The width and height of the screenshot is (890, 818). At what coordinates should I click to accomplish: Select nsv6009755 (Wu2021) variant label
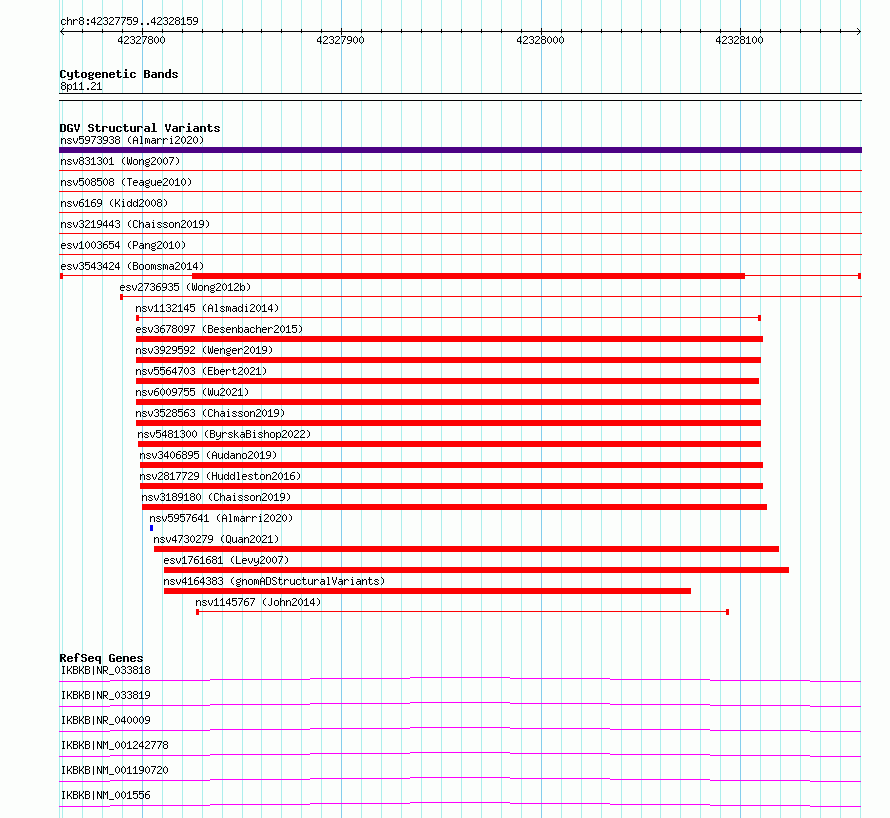pyautogui.click(x=192, y=392)
